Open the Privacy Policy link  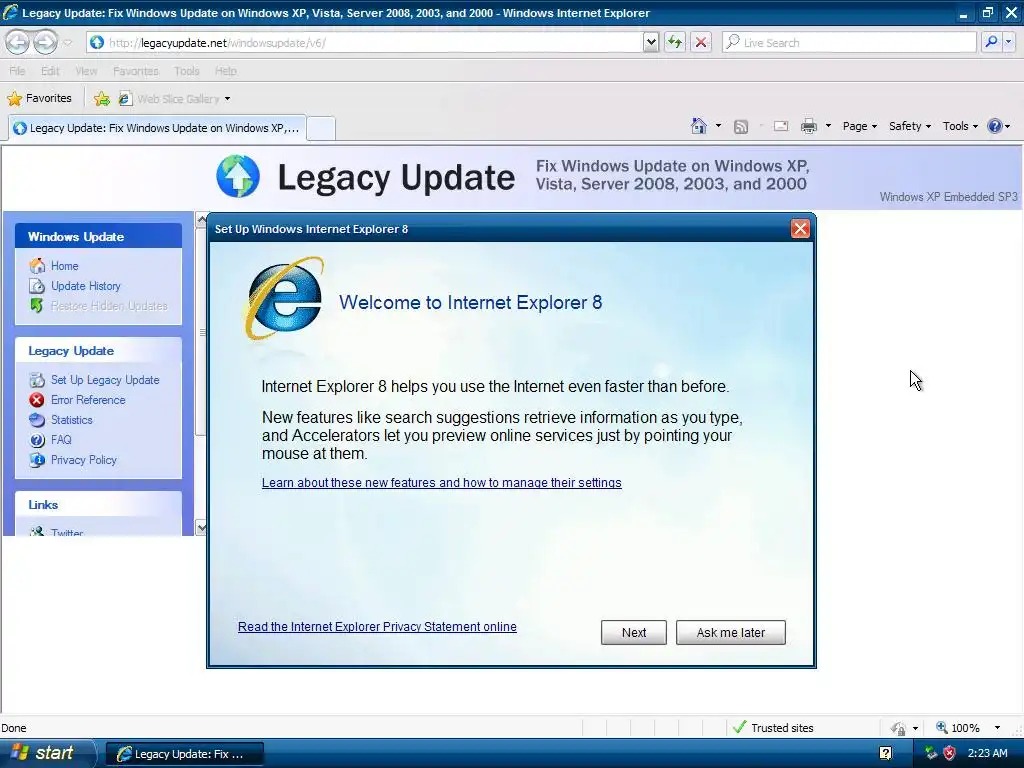[x=84, y=460]
